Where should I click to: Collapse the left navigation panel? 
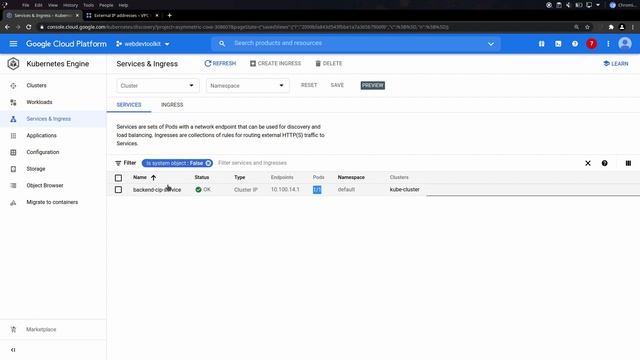(13, 350)
